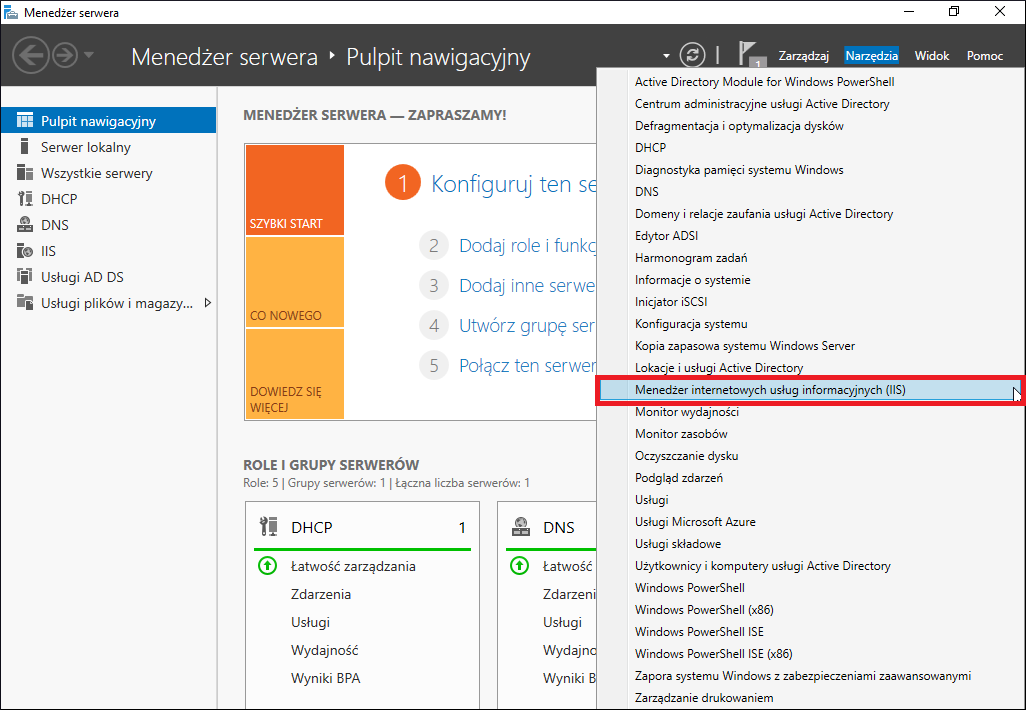Select Podgląd zdarzeń from the Narzędzia menu
The width and height of the screenshot is (1026, 710).
[x=679, y=478]
